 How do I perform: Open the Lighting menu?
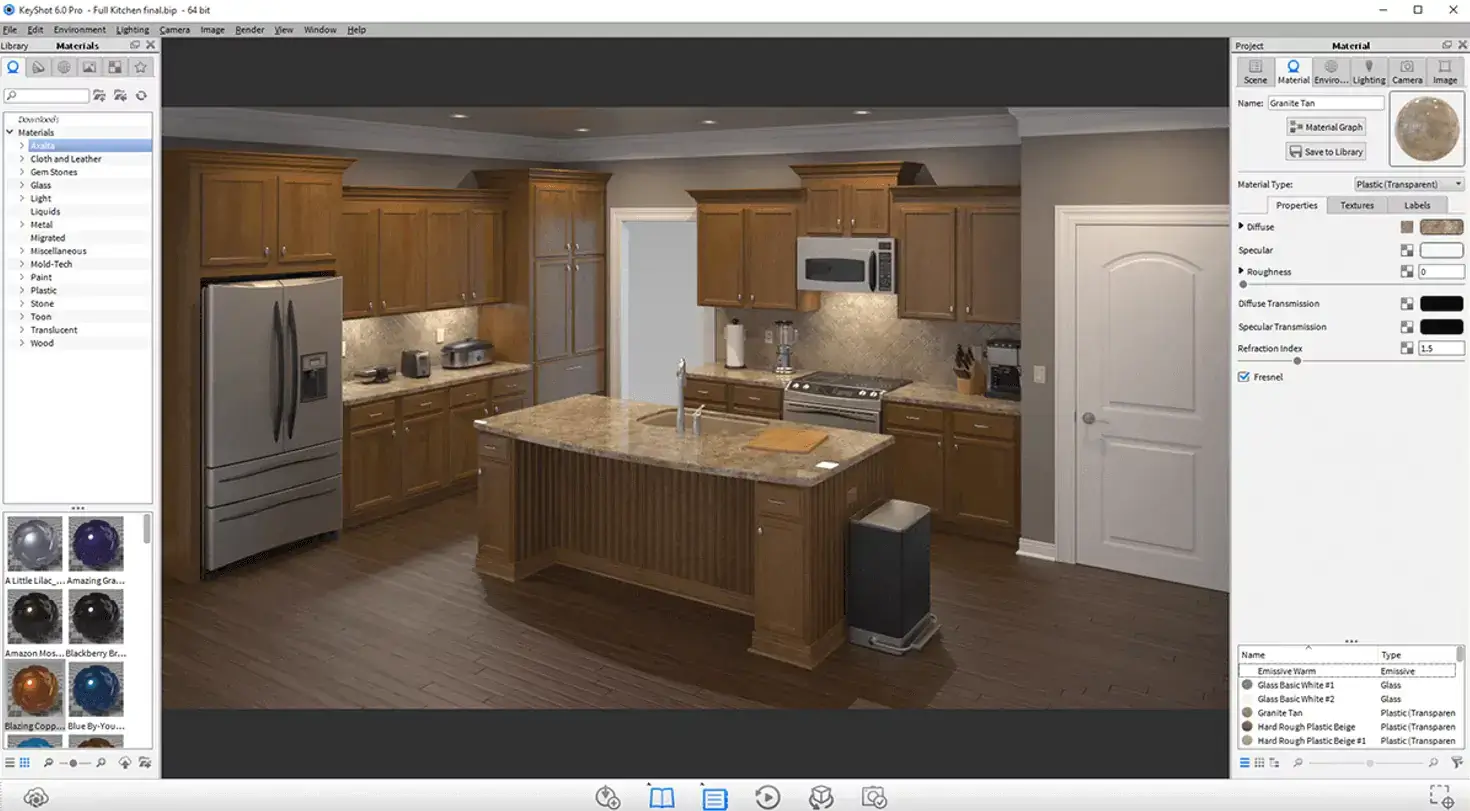pyautogui.click(x=132, y=30)
